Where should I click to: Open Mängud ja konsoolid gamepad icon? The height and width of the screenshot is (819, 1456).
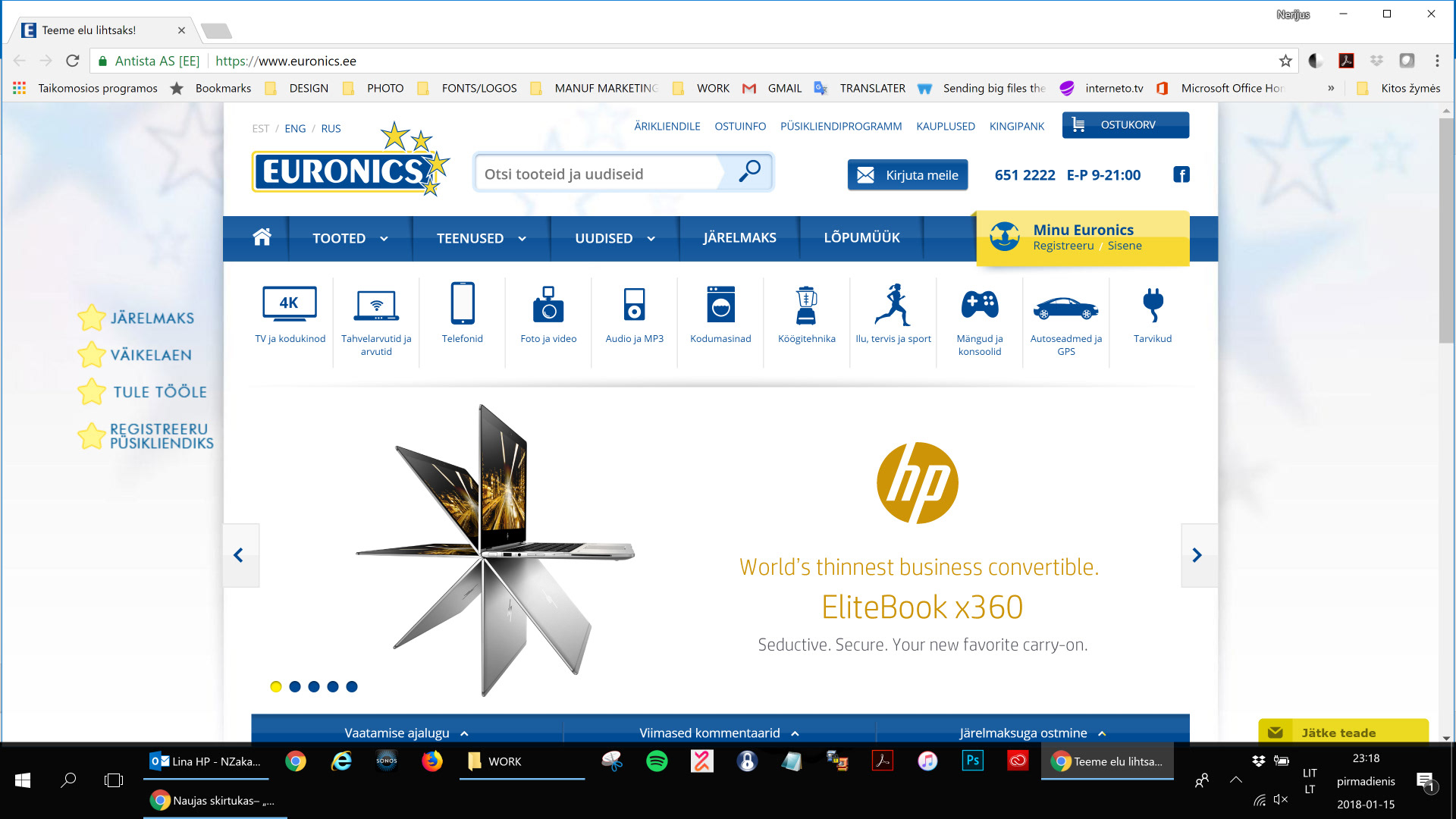point(980,305)
